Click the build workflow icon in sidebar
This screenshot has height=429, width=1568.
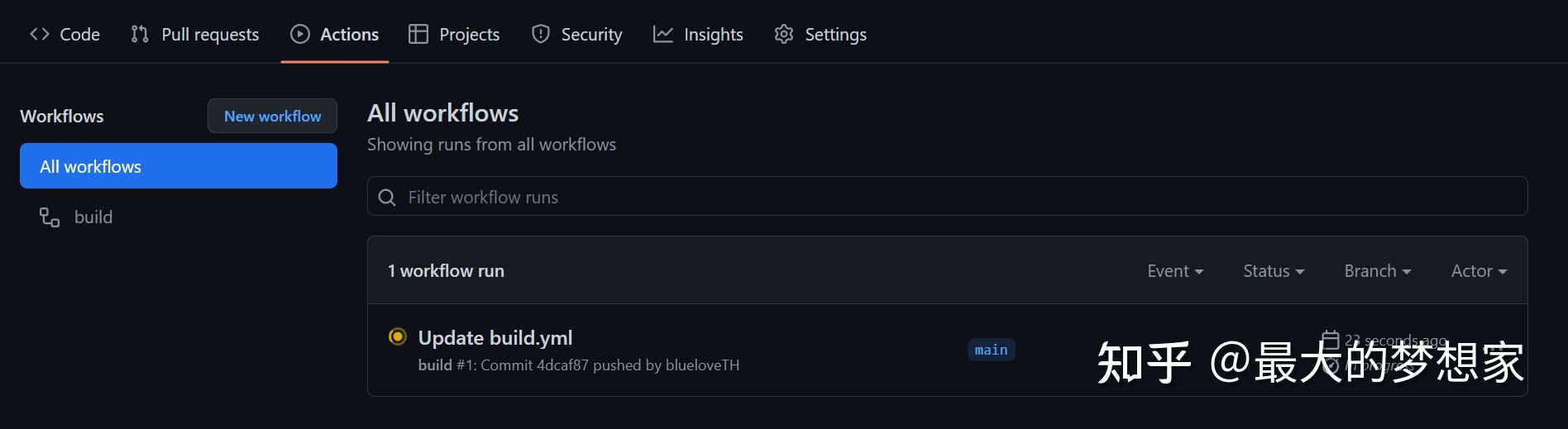pyautogui.click(x=50, y=217)
